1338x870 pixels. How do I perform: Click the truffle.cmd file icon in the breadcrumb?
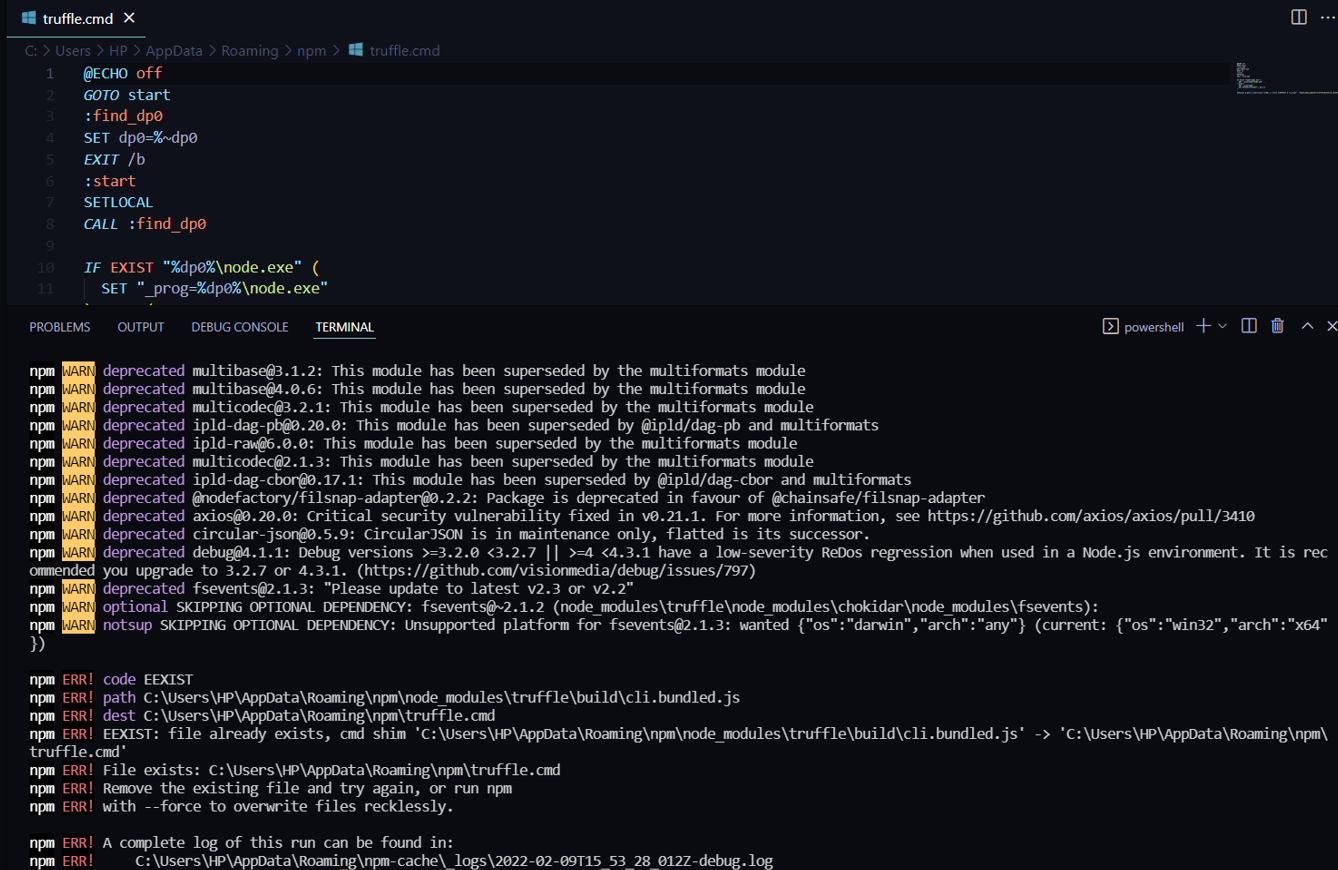point(356,50)
